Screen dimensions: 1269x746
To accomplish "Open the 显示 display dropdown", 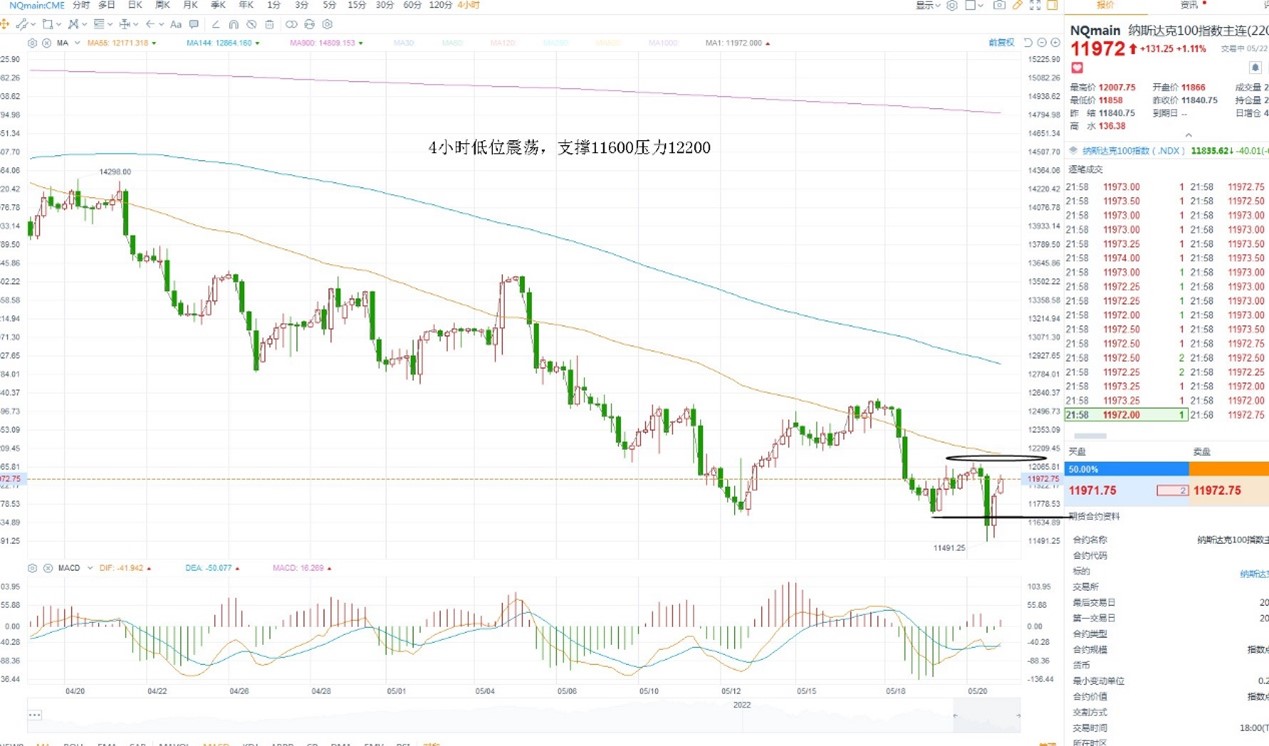I will (x=928, y=5).
